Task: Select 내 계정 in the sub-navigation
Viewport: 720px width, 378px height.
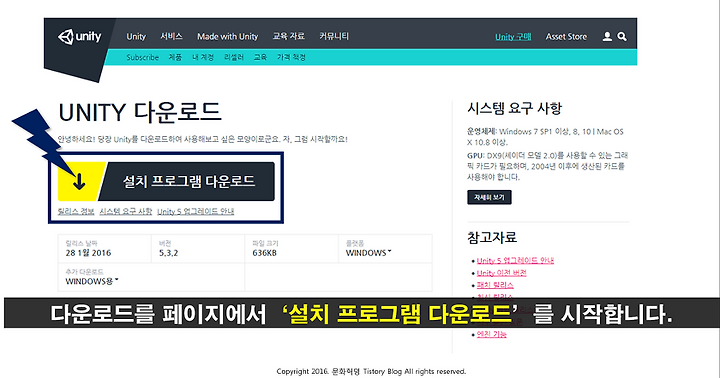Action: 203,57
